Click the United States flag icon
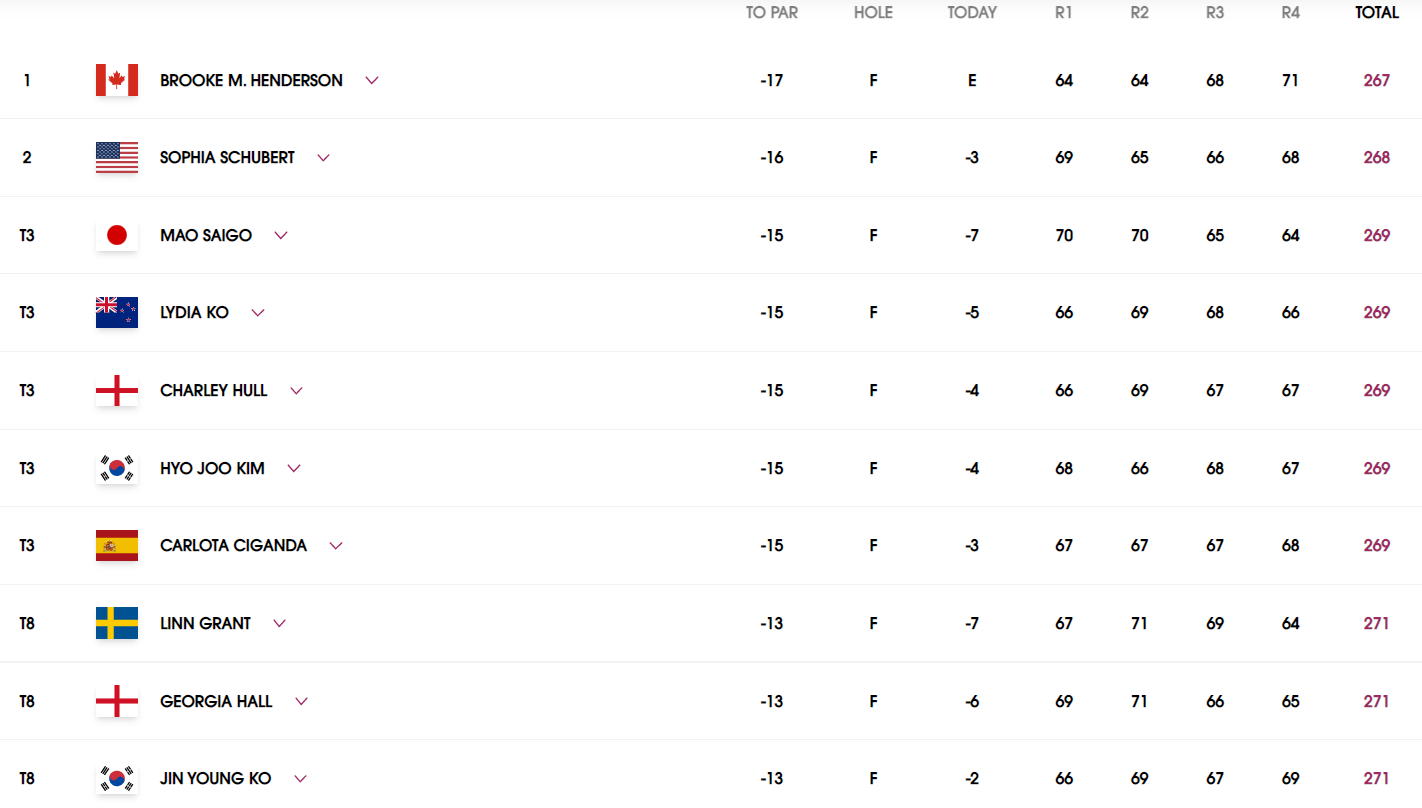Viewport: 1422px width, 808px height. (x=117, y=158)
